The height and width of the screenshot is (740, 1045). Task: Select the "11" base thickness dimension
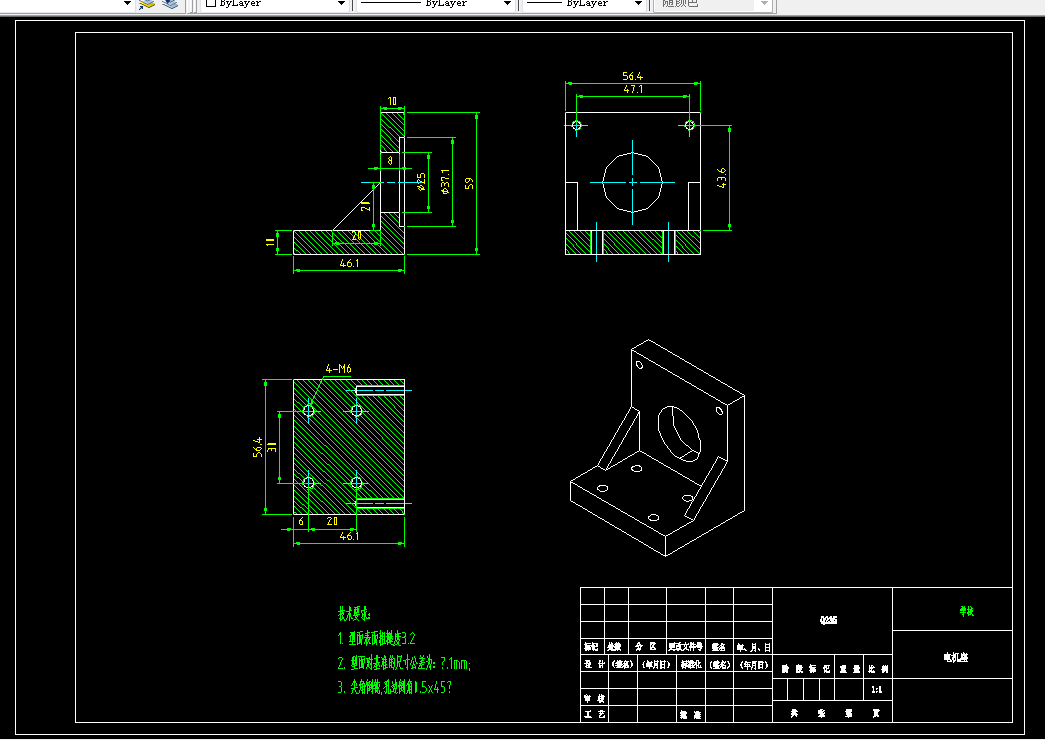tap(271, 242)
